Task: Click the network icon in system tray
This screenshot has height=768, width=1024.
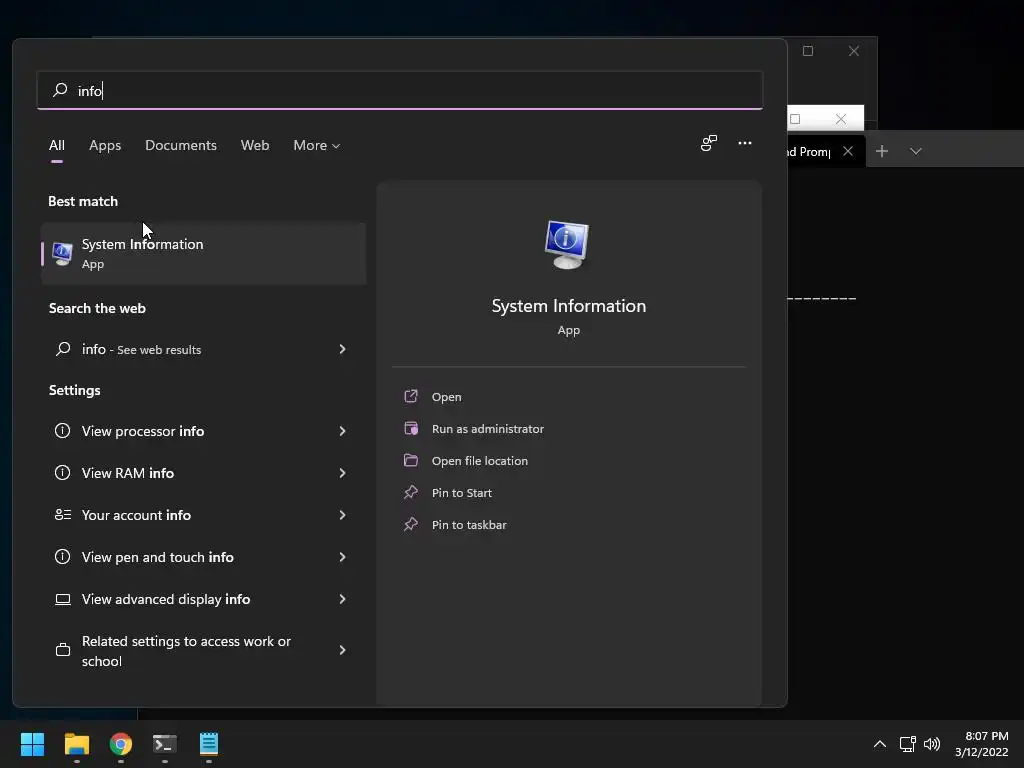Action: click(x=907, y=744)
